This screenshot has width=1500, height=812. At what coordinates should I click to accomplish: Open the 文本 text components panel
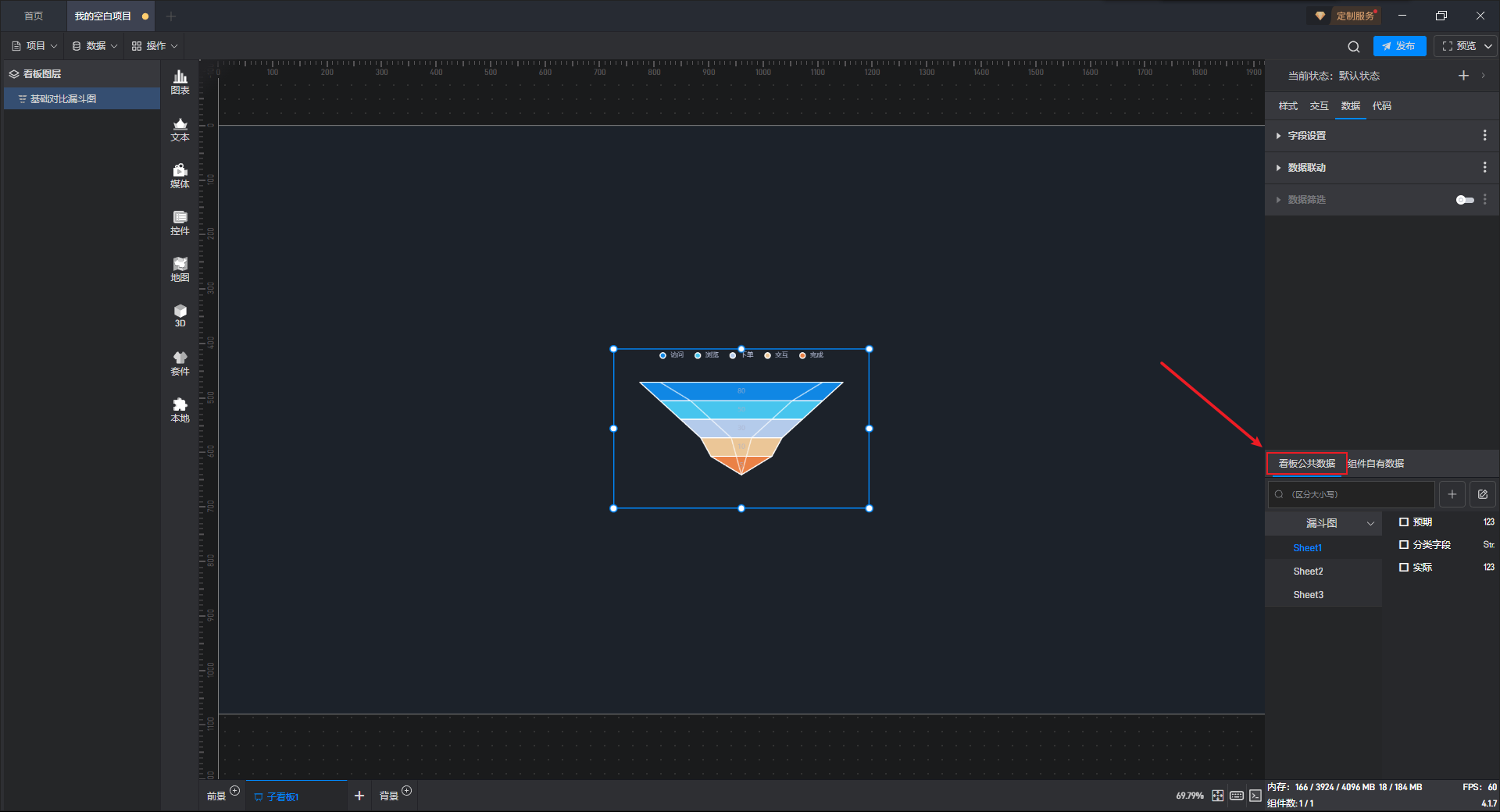click(180, 129)
